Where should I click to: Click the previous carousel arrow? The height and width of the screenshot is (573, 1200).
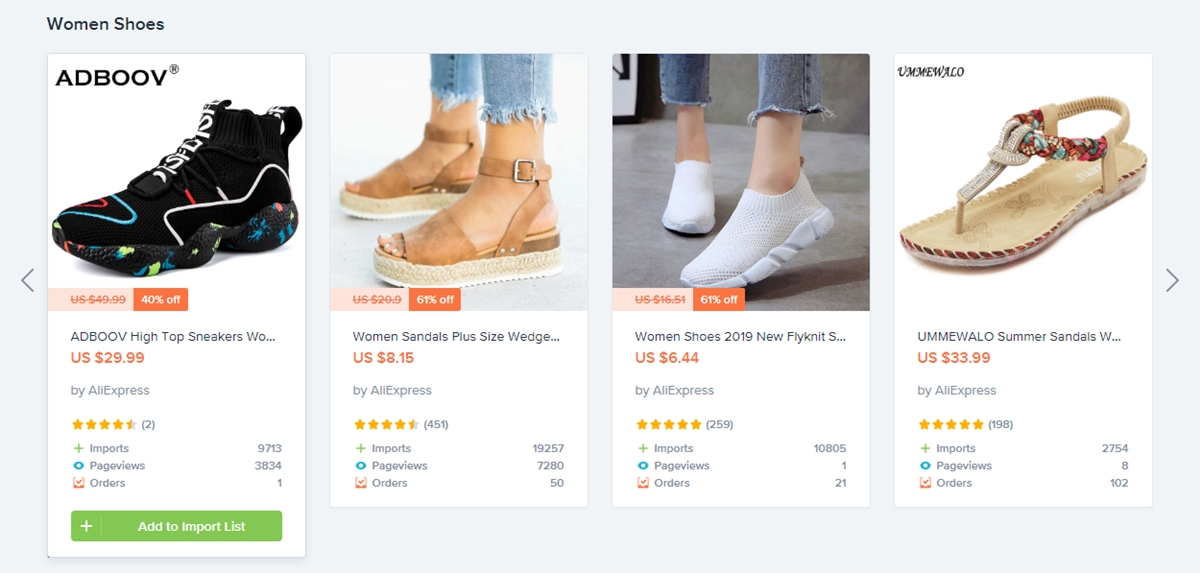click(x=28, y=280)
